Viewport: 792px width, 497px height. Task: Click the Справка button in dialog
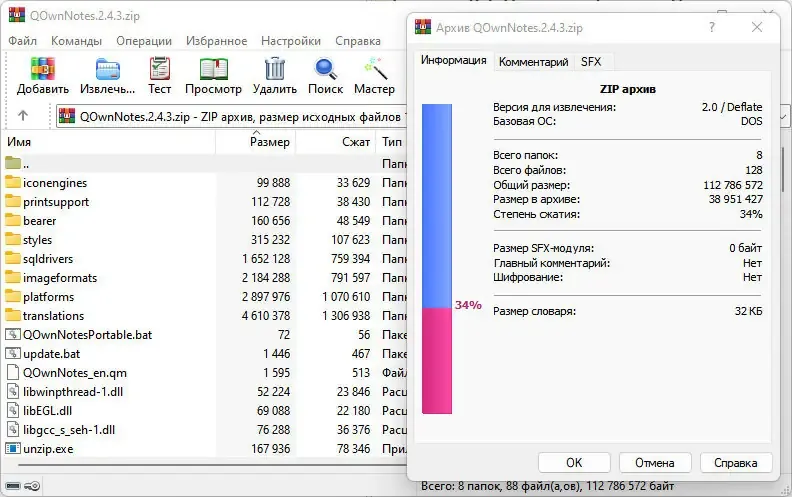[x=735, y=463]
